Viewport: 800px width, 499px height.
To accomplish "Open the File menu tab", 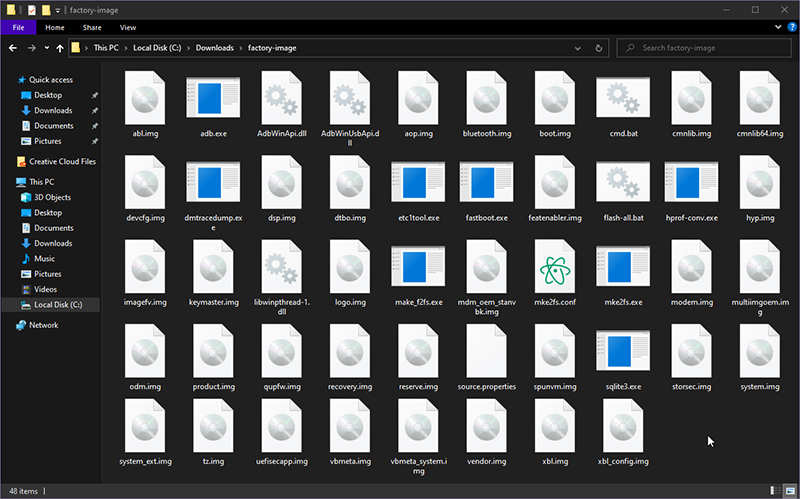I will coord(18,28).
